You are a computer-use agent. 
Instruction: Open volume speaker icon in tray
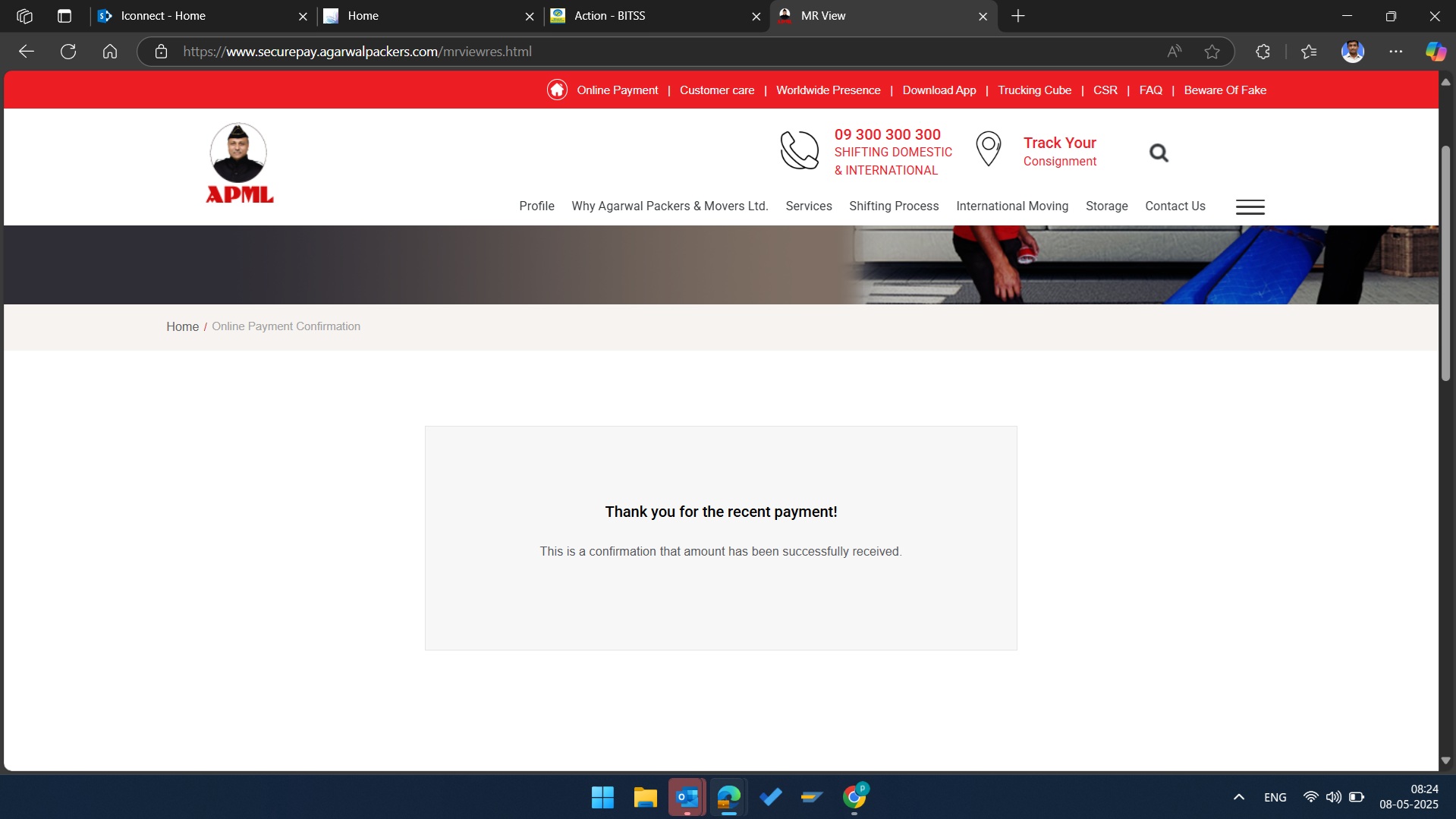point(1333,797)
